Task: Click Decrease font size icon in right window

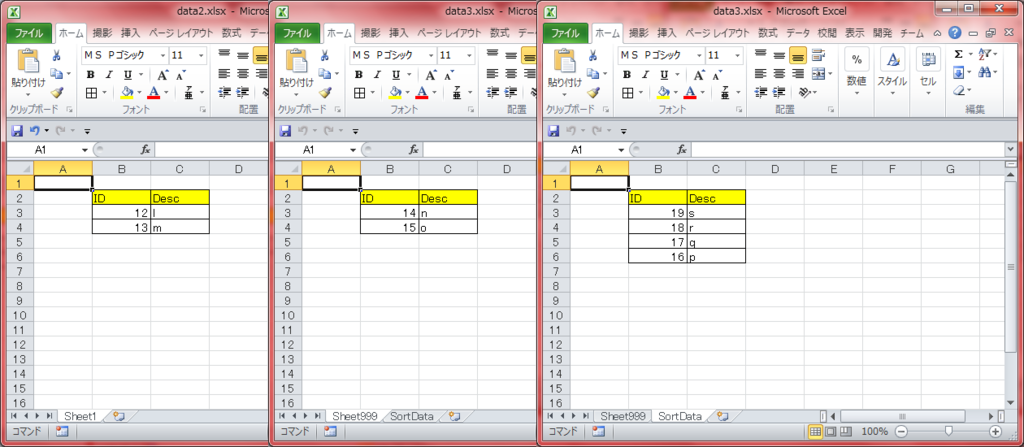Action: [x=714, y=74]
